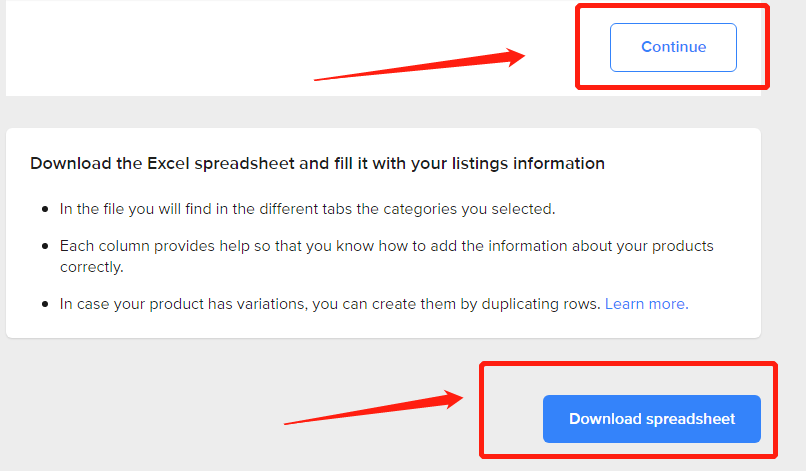Open the Learn more link
This screenshot has width=806, height=471.
(647, 304)
